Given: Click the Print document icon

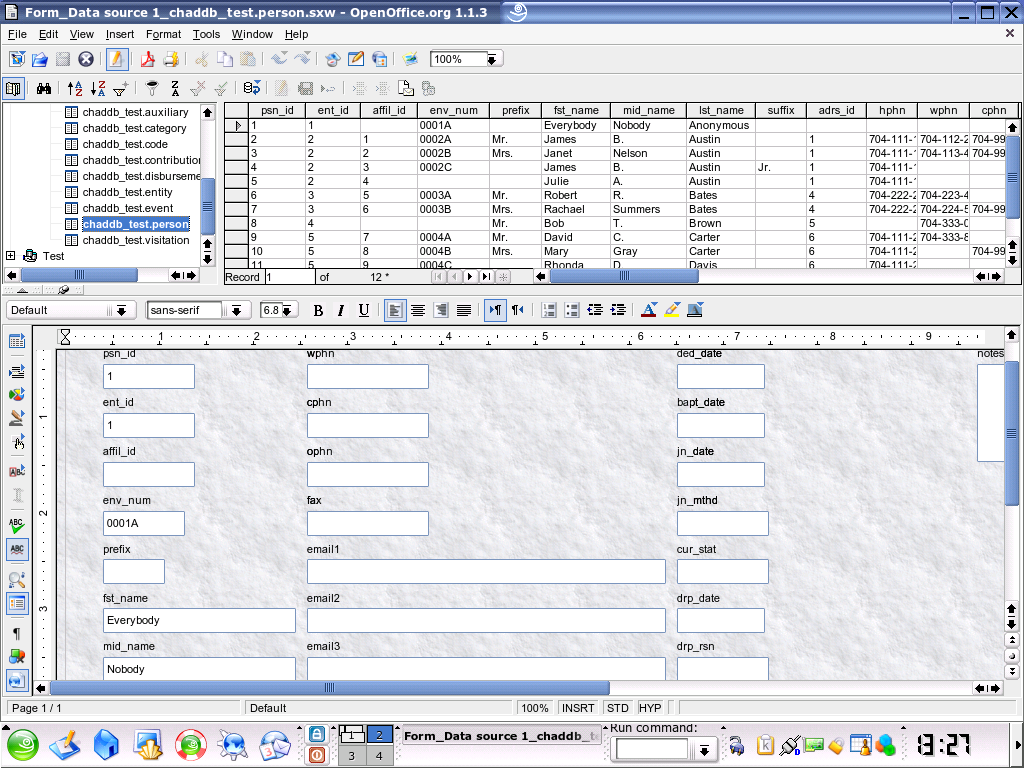Looking at the screenshot, I should pyautogui.click(x=171, y=59).
